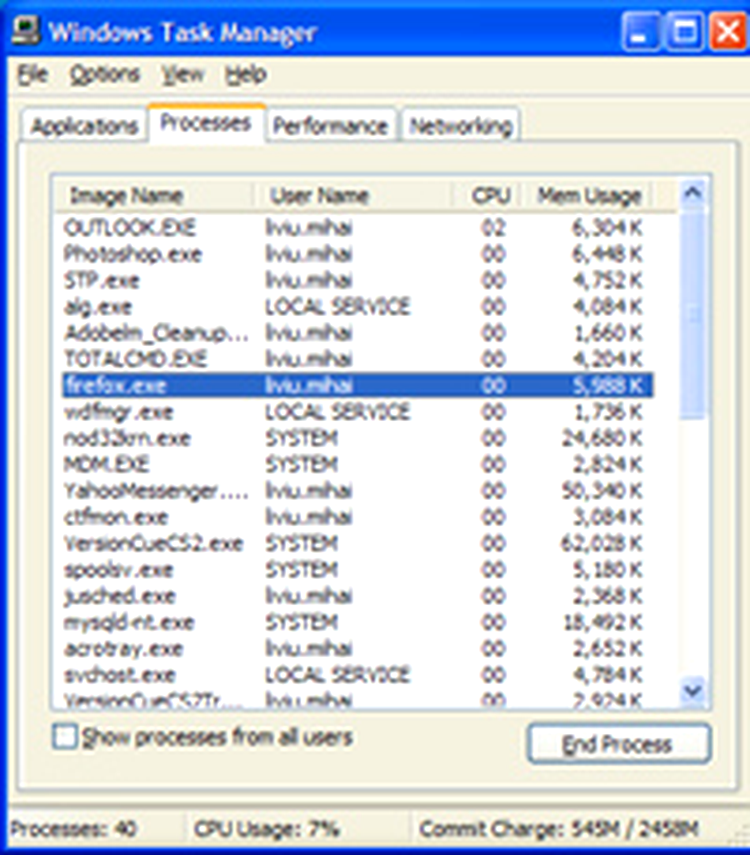The image size is (750, 855).
Task: Minimize the Task Manager window
Action: pos(640,32)
